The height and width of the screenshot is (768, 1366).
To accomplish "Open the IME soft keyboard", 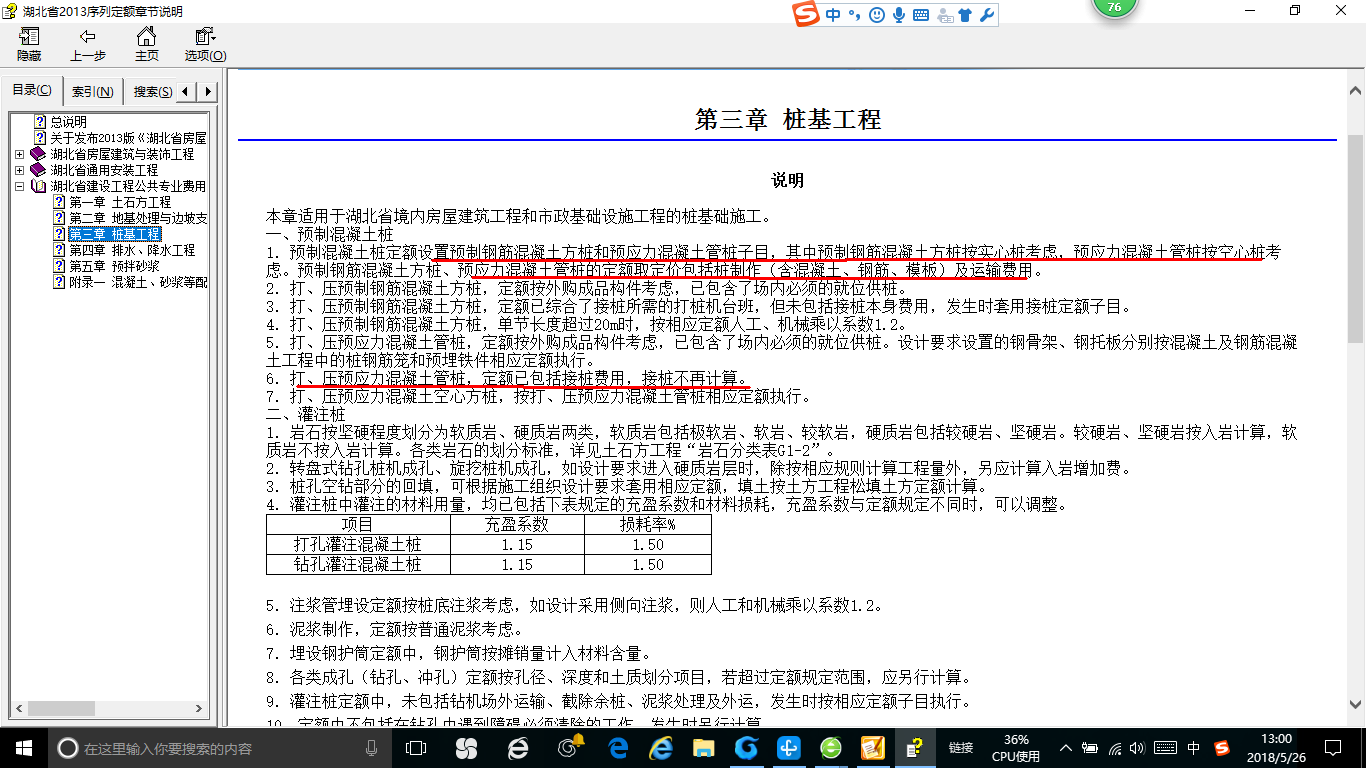I will click(921, 15).
